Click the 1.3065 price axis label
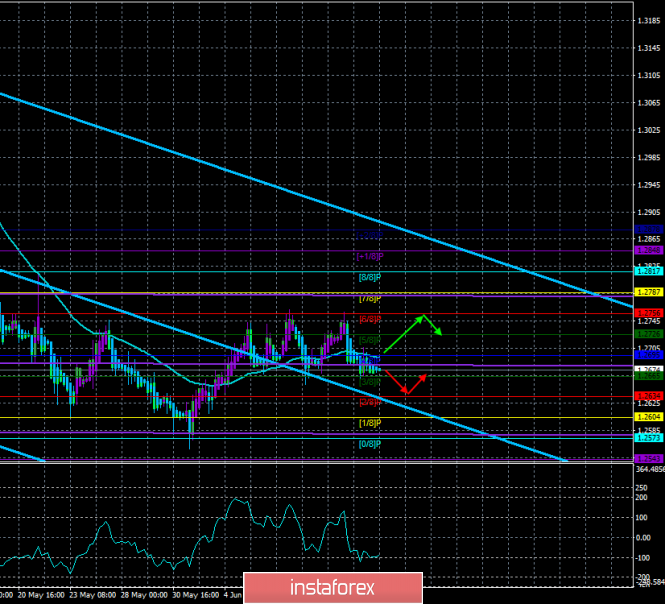The width and height of the screenshot is (665, 604). pyautogui.click(x=649, y=103)
